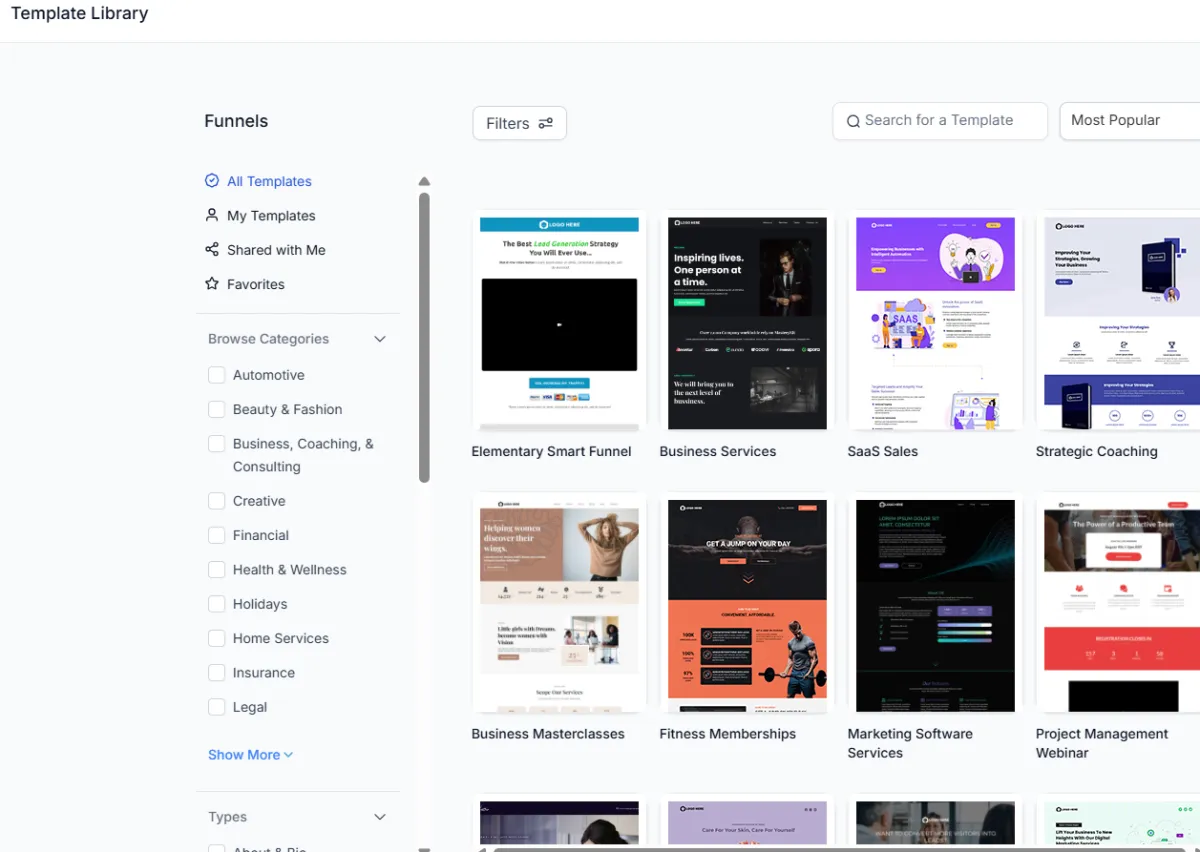Click the Strategic Coaching template title
1200x852 pixels.
pos(1097,451)
